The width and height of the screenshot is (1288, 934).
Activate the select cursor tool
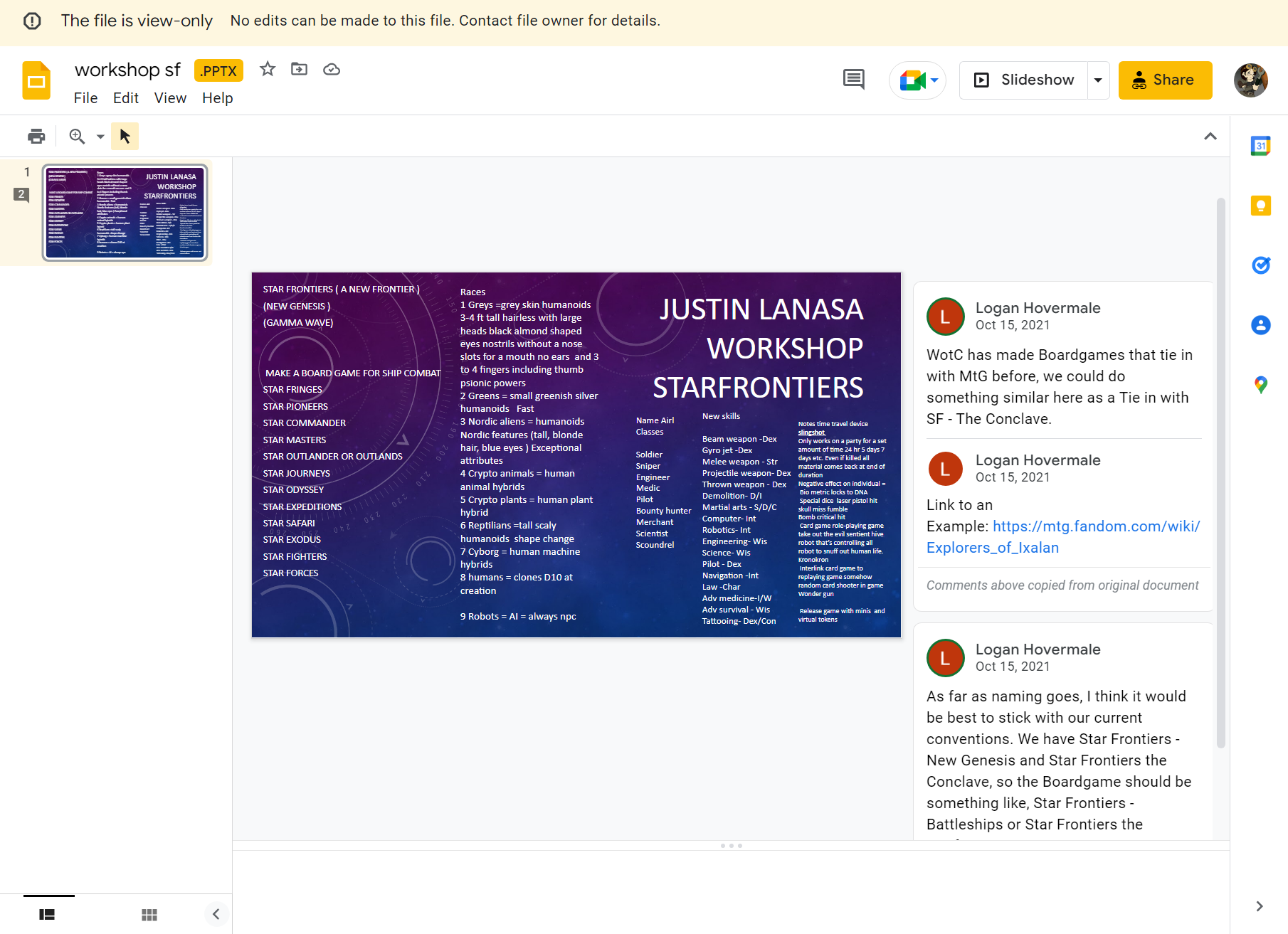click(125, 136)
